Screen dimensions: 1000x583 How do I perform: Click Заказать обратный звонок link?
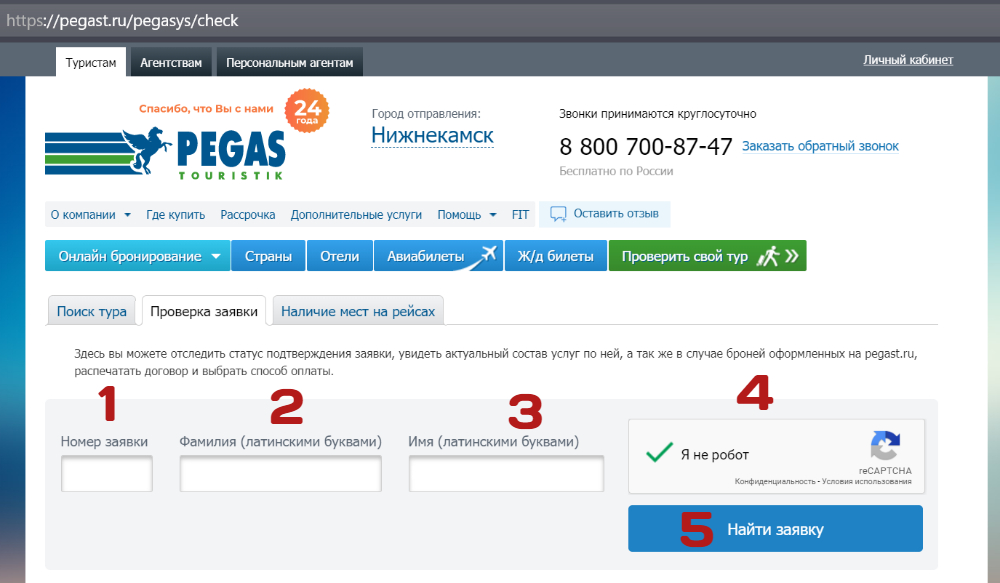(820, 146)
